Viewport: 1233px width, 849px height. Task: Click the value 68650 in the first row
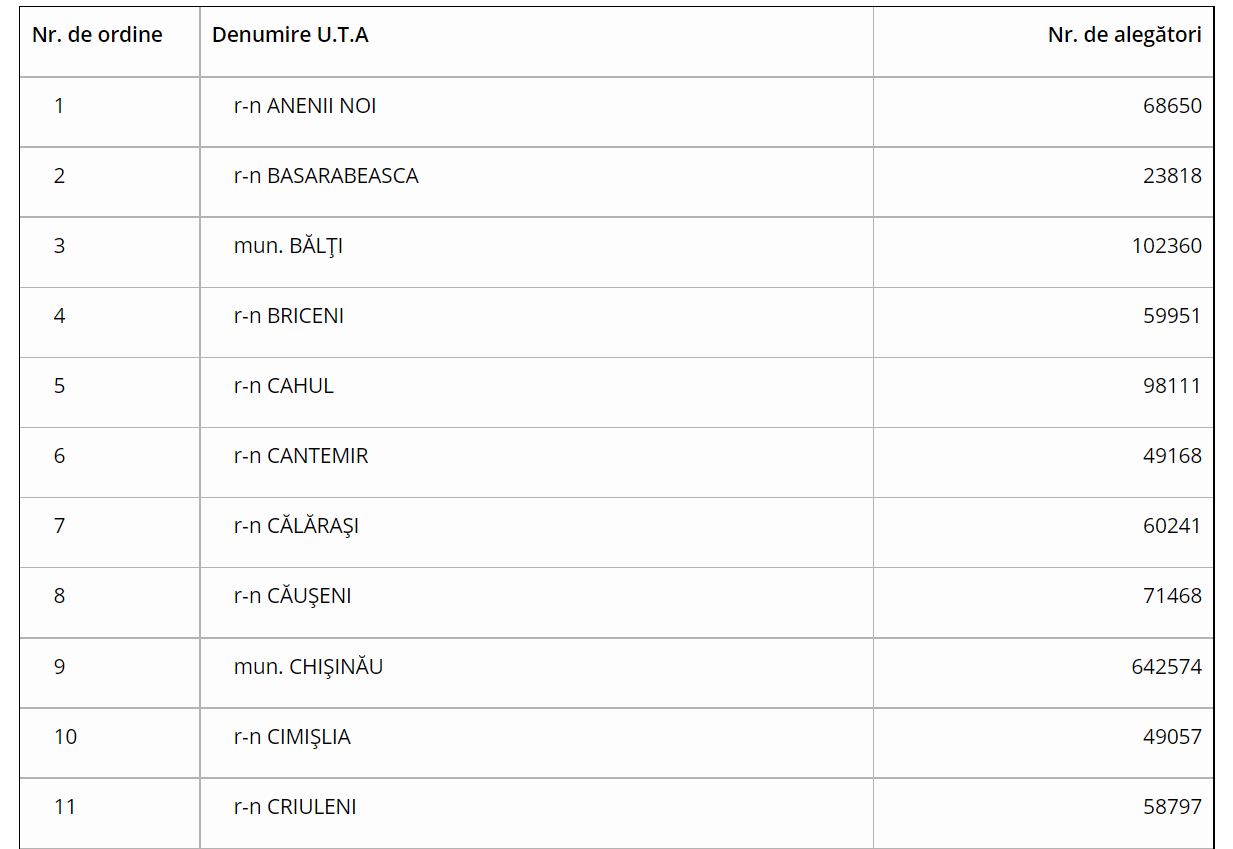click(x=1173, y=106)
